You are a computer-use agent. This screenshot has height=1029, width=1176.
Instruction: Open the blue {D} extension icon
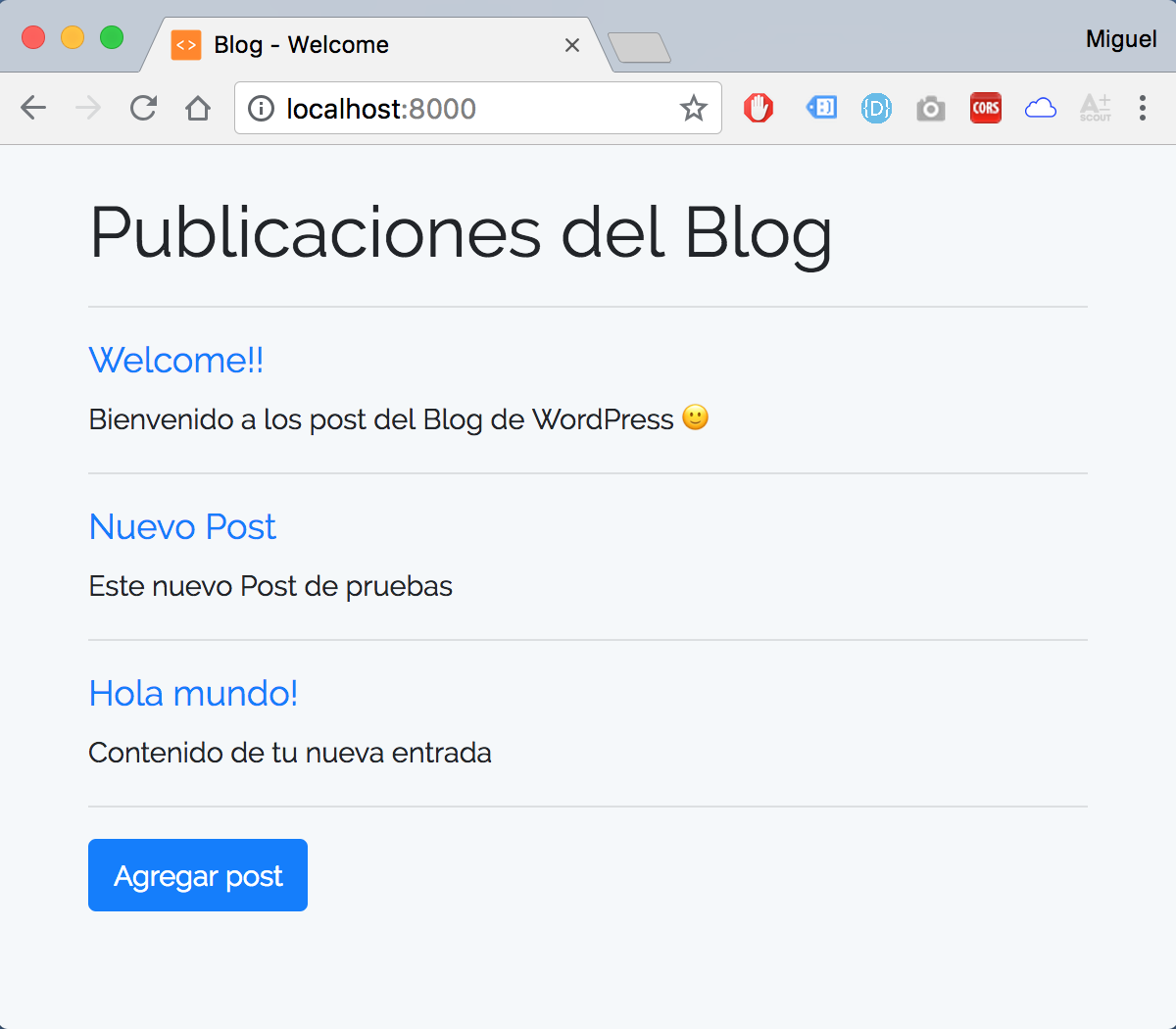click(x=876, y=108)
